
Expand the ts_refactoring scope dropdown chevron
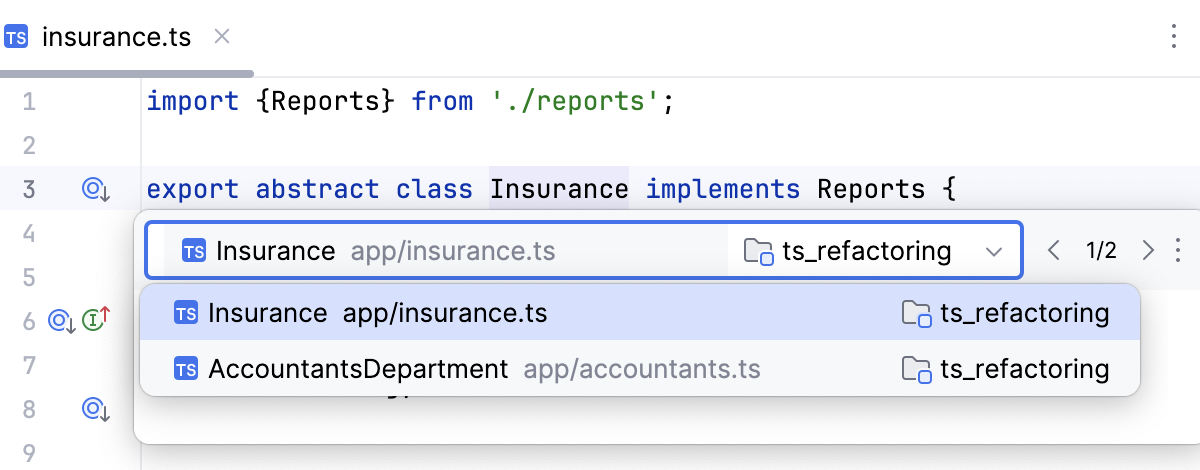pyautogui.click(x=993, y=251)
